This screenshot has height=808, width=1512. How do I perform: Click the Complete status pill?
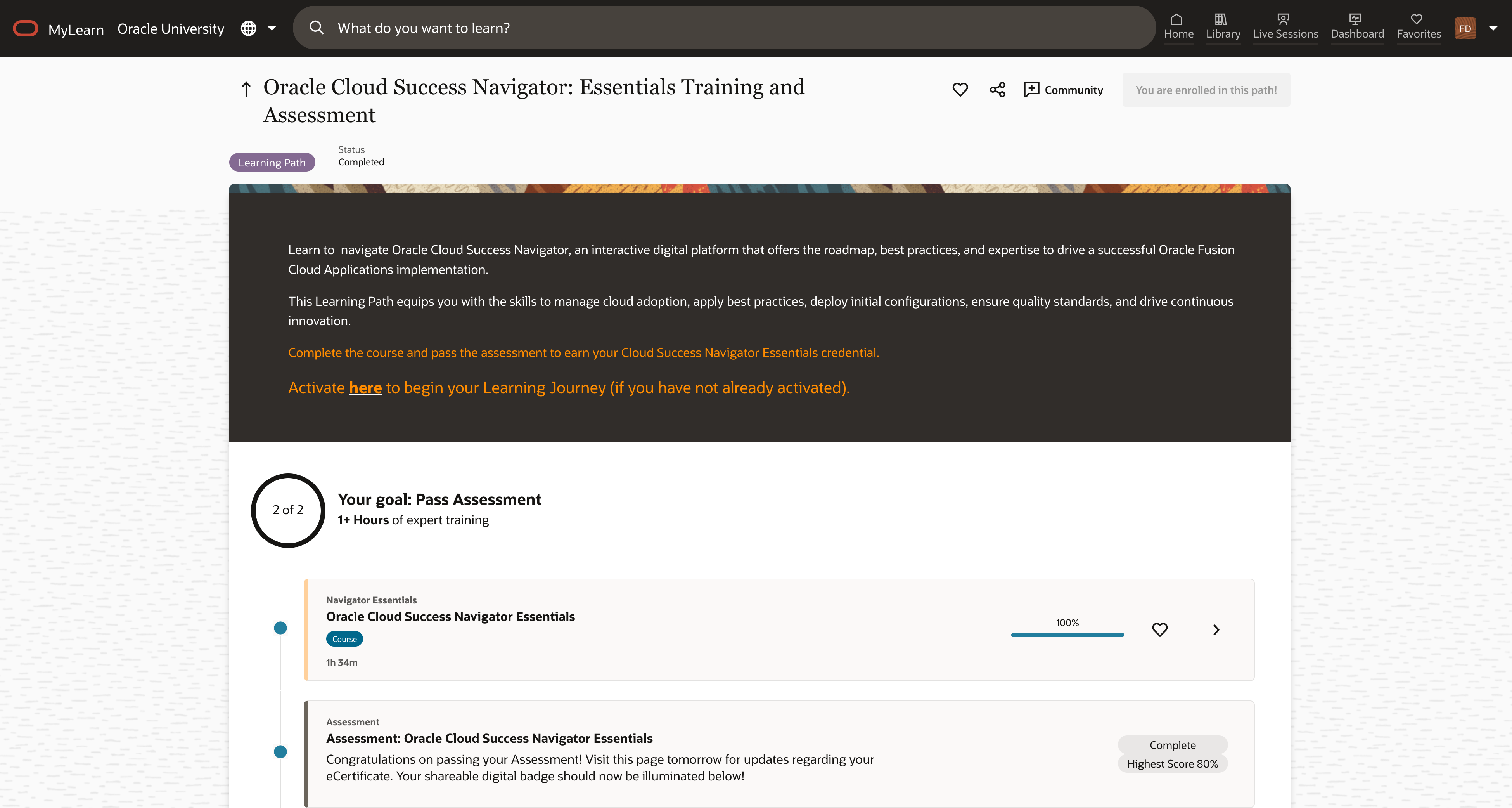(x=1172, y=745)
